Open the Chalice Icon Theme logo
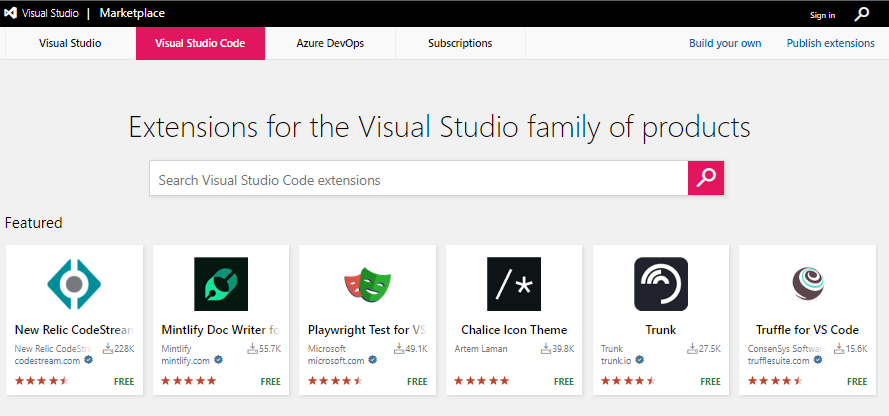Viewport: 889px width, 416px height. pyautogui.click(x=514, y=284)
